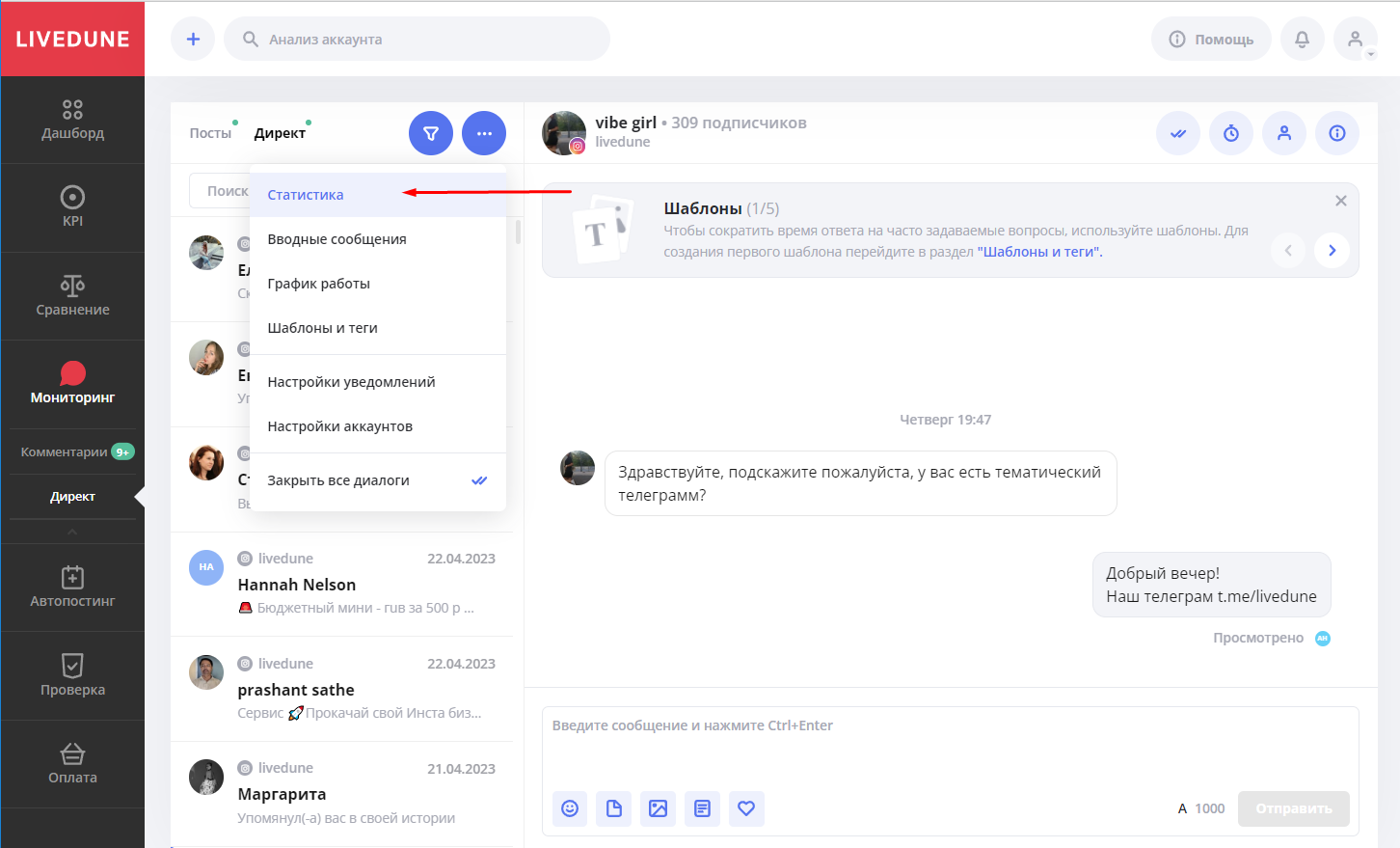Open the Дашборд section in sidebar
This screenshot has width=1400, height=848.
click(72, 120)
